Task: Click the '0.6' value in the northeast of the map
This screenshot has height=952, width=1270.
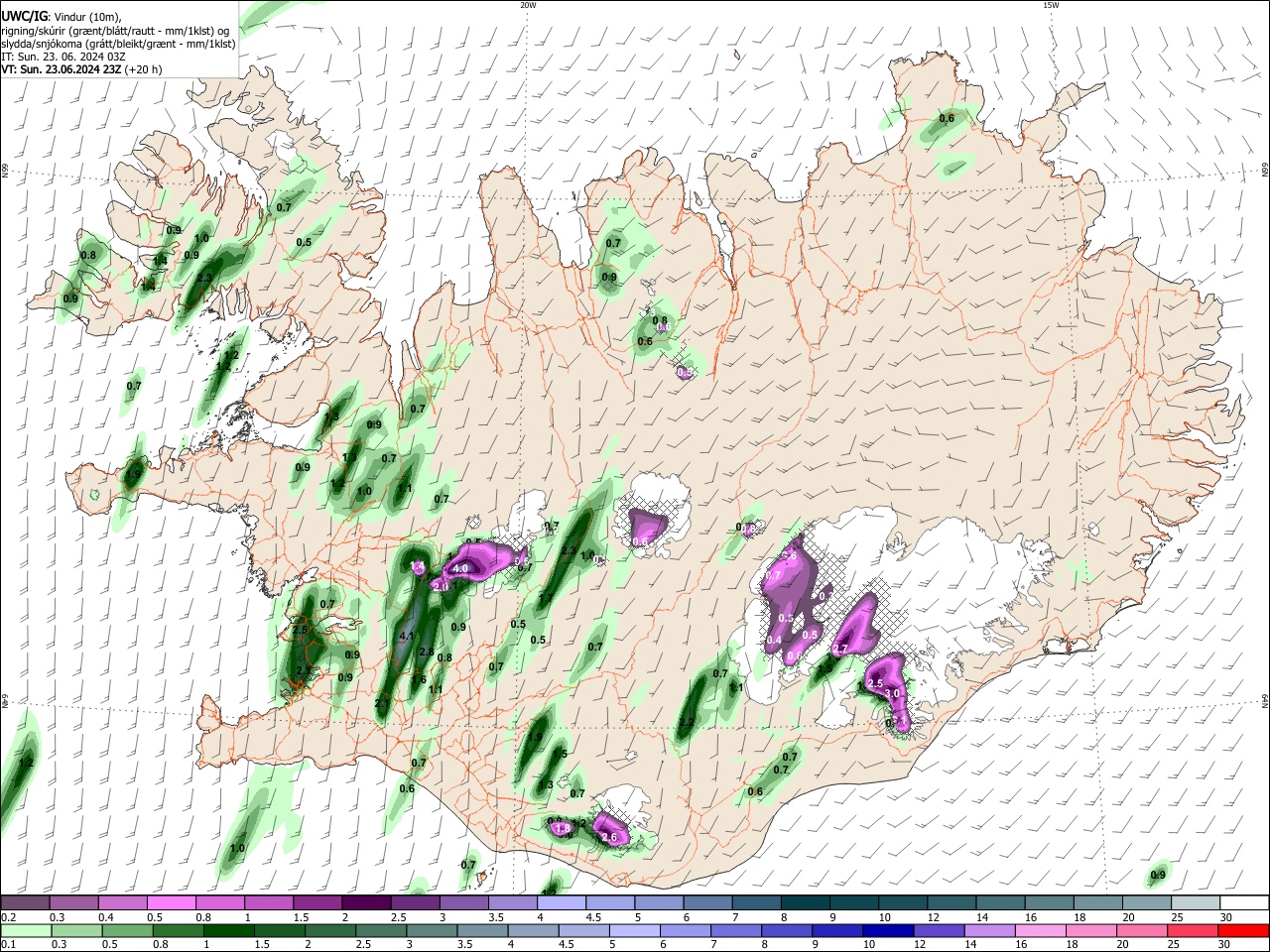Action: tap(947, 118)
